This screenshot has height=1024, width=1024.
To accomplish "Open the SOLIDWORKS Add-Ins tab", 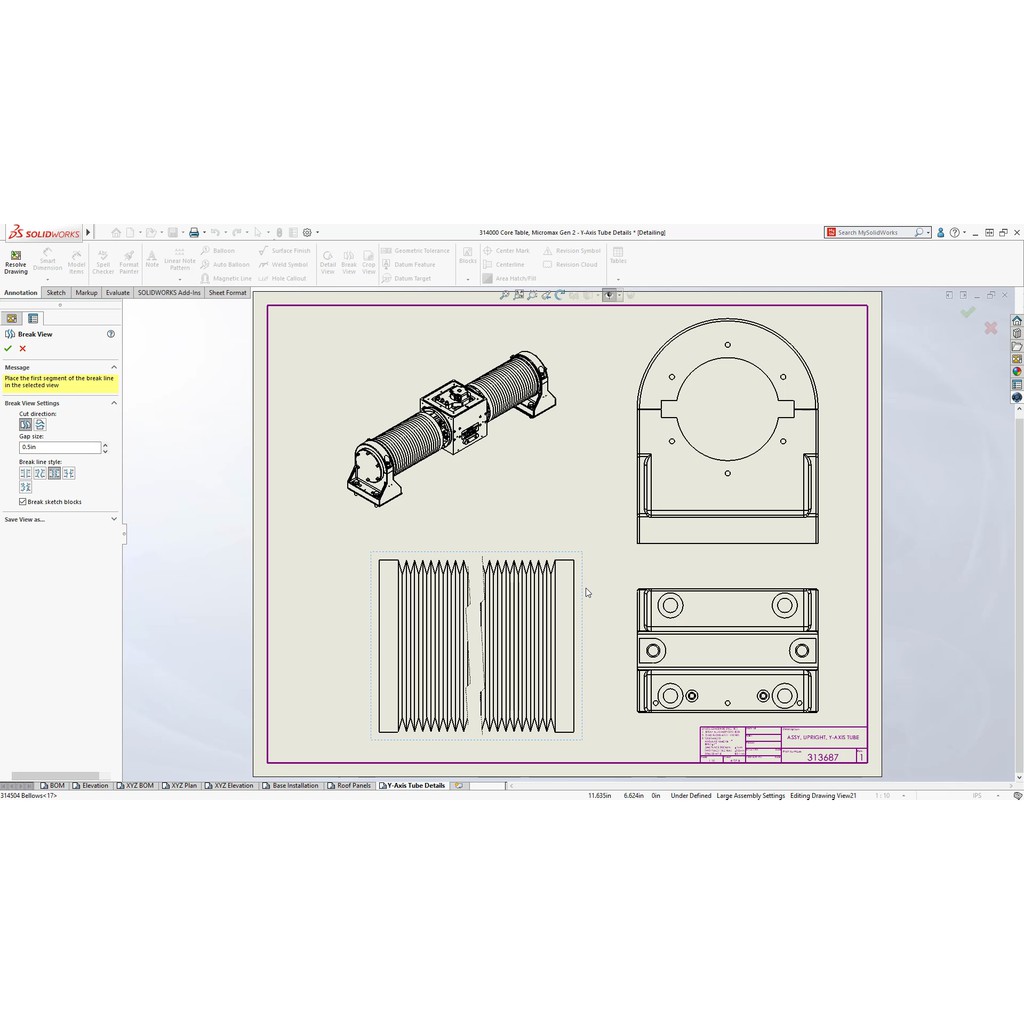I will tap(169, 293).
